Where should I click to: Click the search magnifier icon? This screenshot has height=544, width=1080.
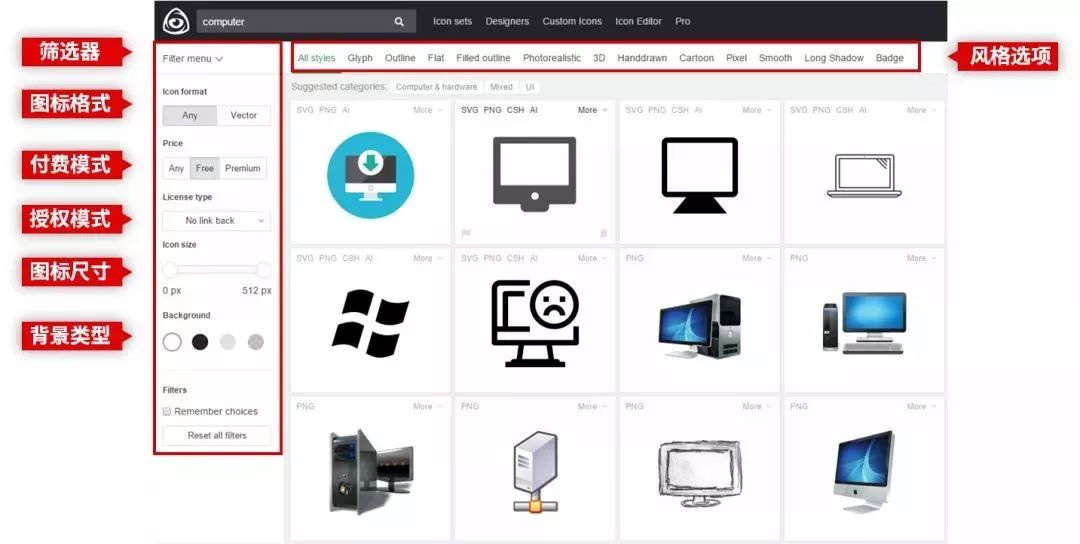(x=399, y=21)
